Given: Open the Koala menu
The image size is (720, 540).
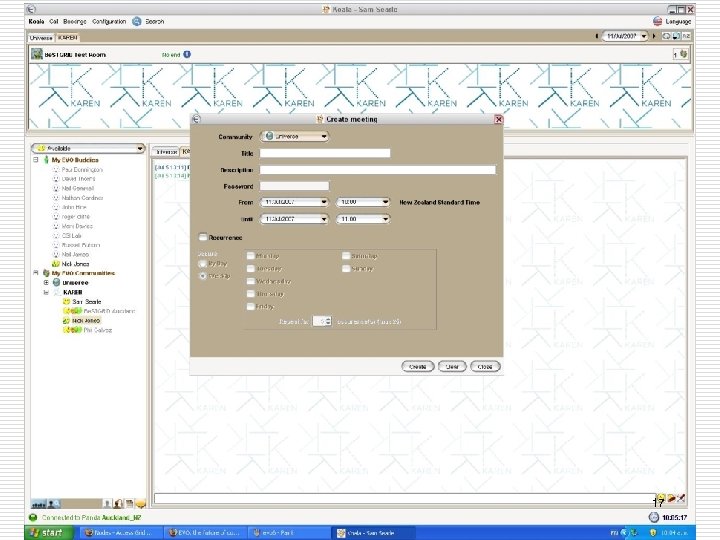Looking at the screenshot, I should click(x=36, y=22).
